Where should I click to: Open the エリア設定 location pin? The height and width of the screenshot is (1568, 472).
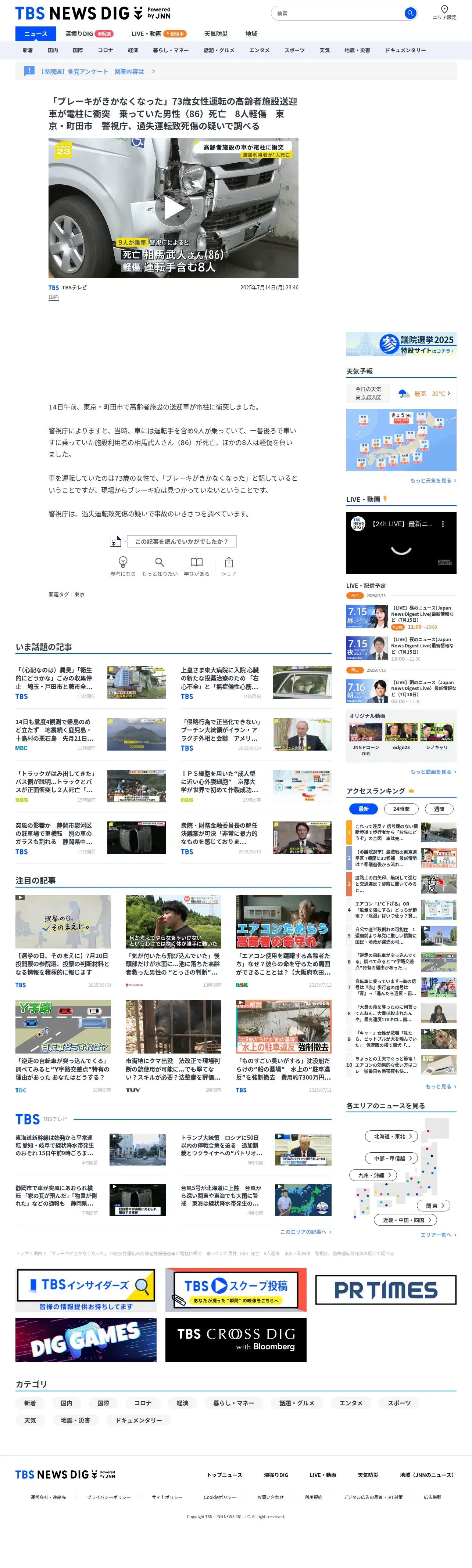444,12
